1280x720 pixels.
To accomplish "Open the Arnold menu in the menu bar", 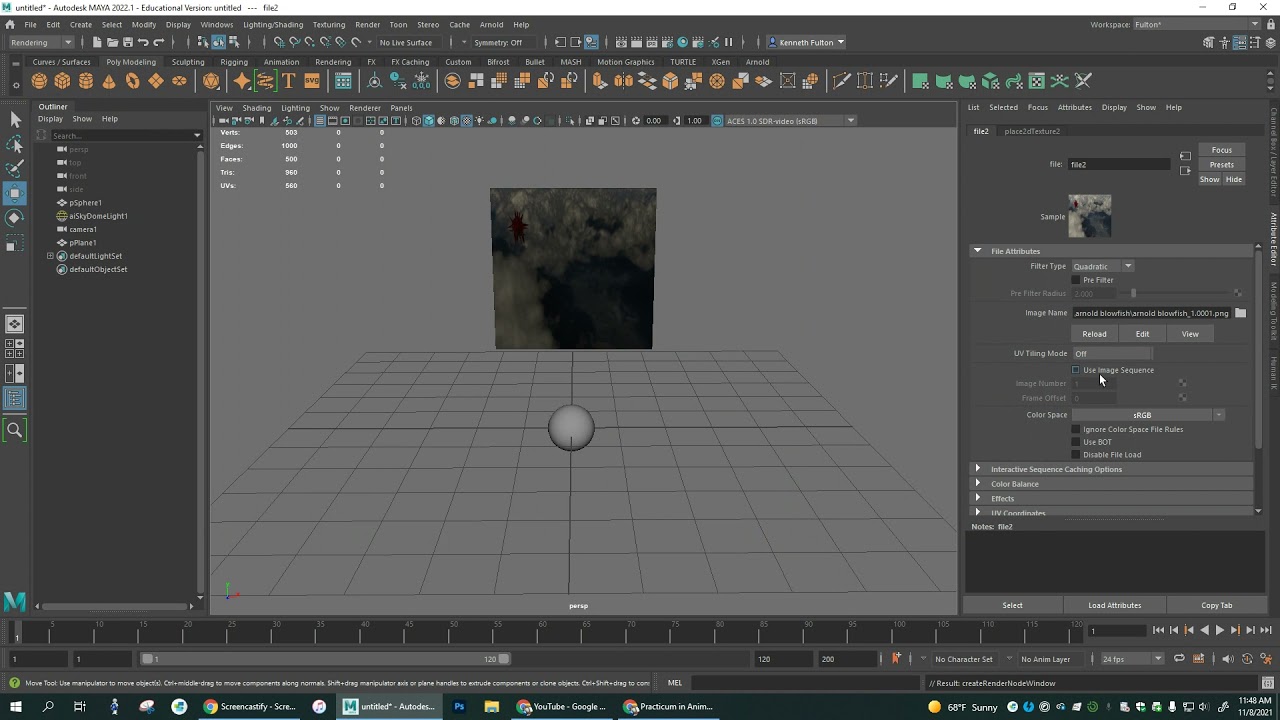I will [491, 24].
